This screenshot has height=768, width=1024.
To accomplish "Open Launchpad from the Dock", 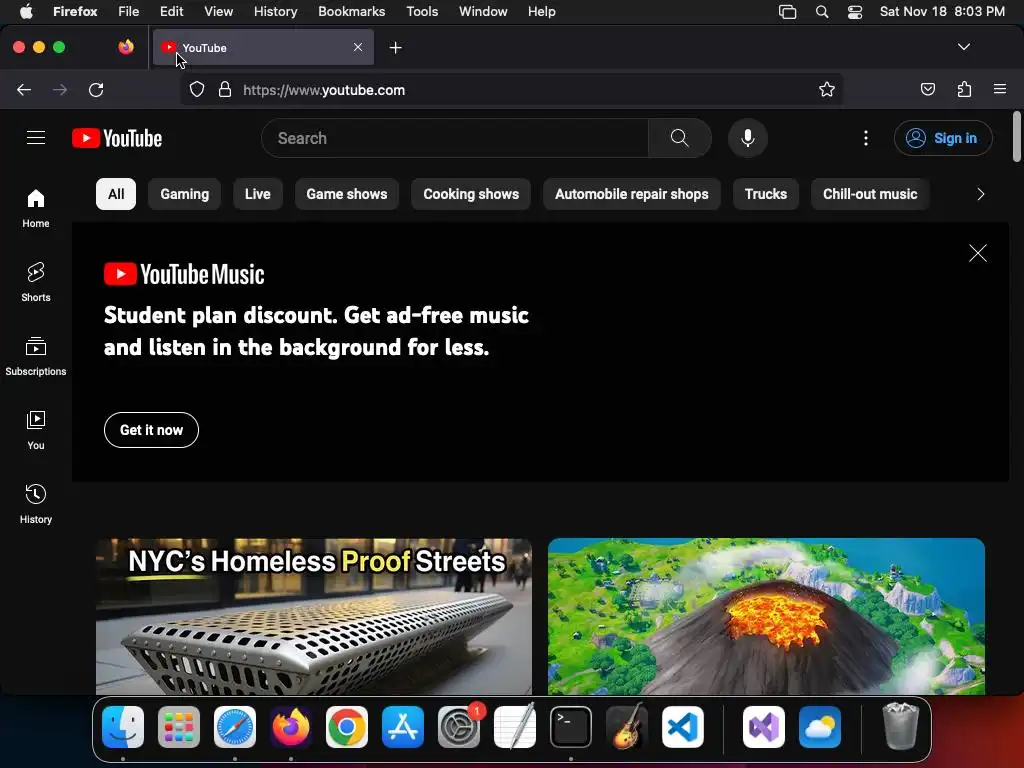I will [179, 727].
